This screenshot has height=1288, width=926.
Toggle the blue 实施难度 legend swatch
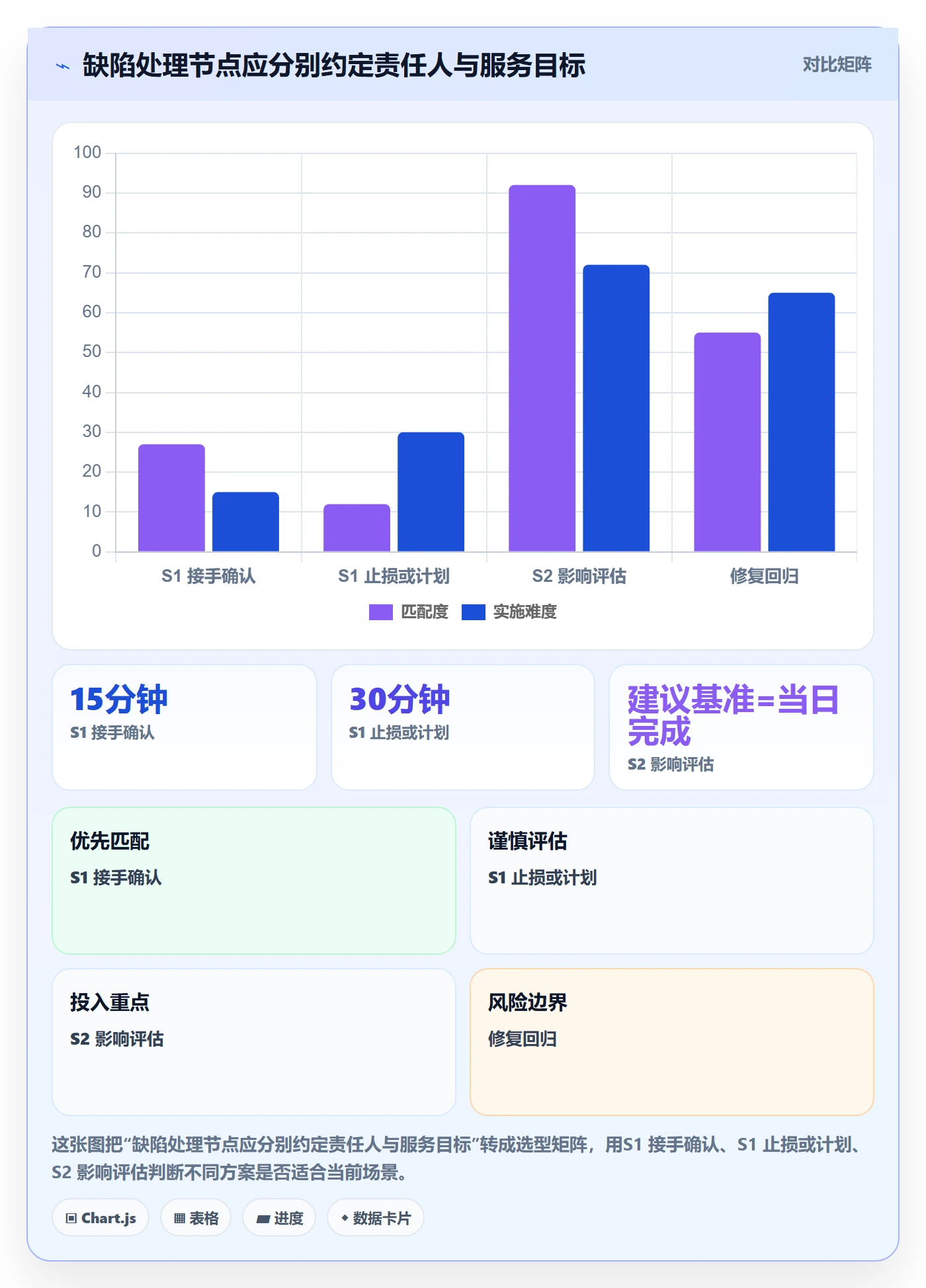click(x=473, y=612)
